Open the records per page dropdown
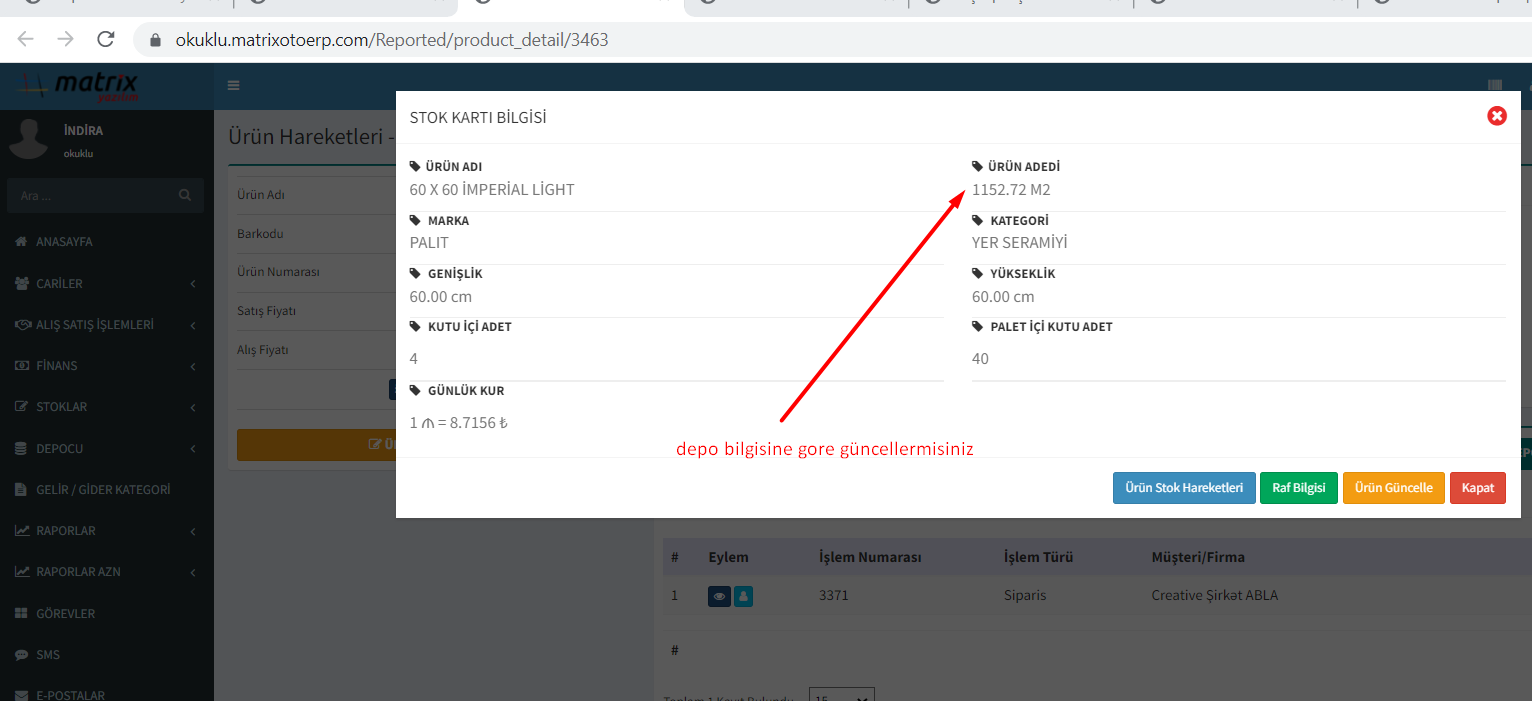The width and height of the screenshot is (1532, 701). [840, 696]
